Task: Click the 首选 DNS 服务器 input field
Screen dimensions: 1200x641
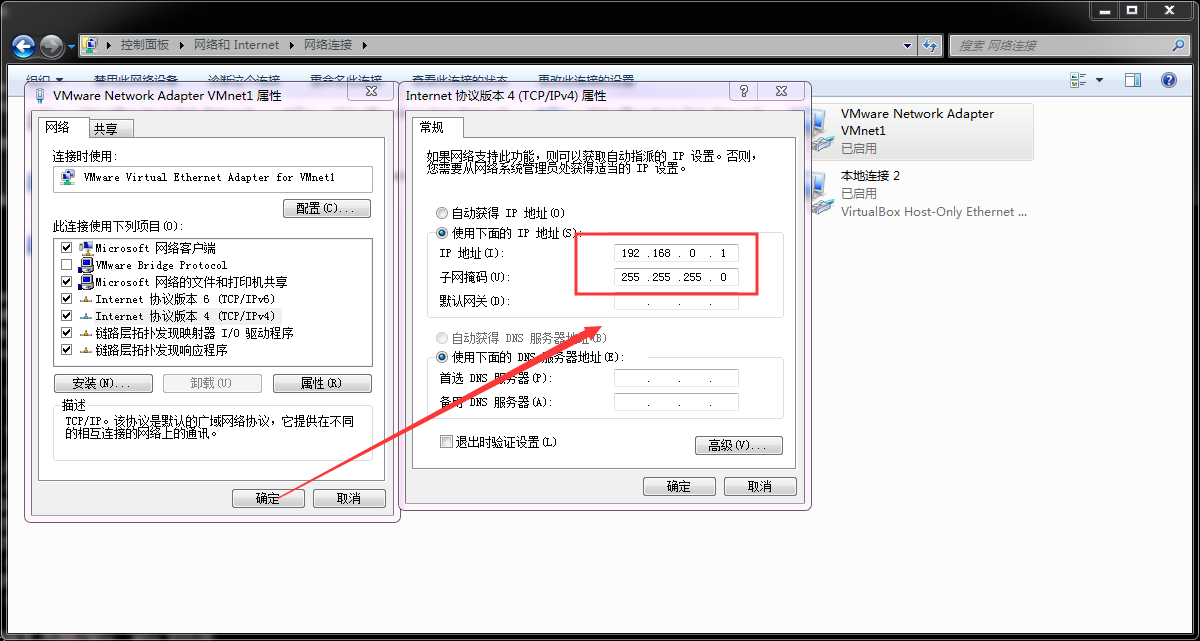Action: (x=676, y=378)
